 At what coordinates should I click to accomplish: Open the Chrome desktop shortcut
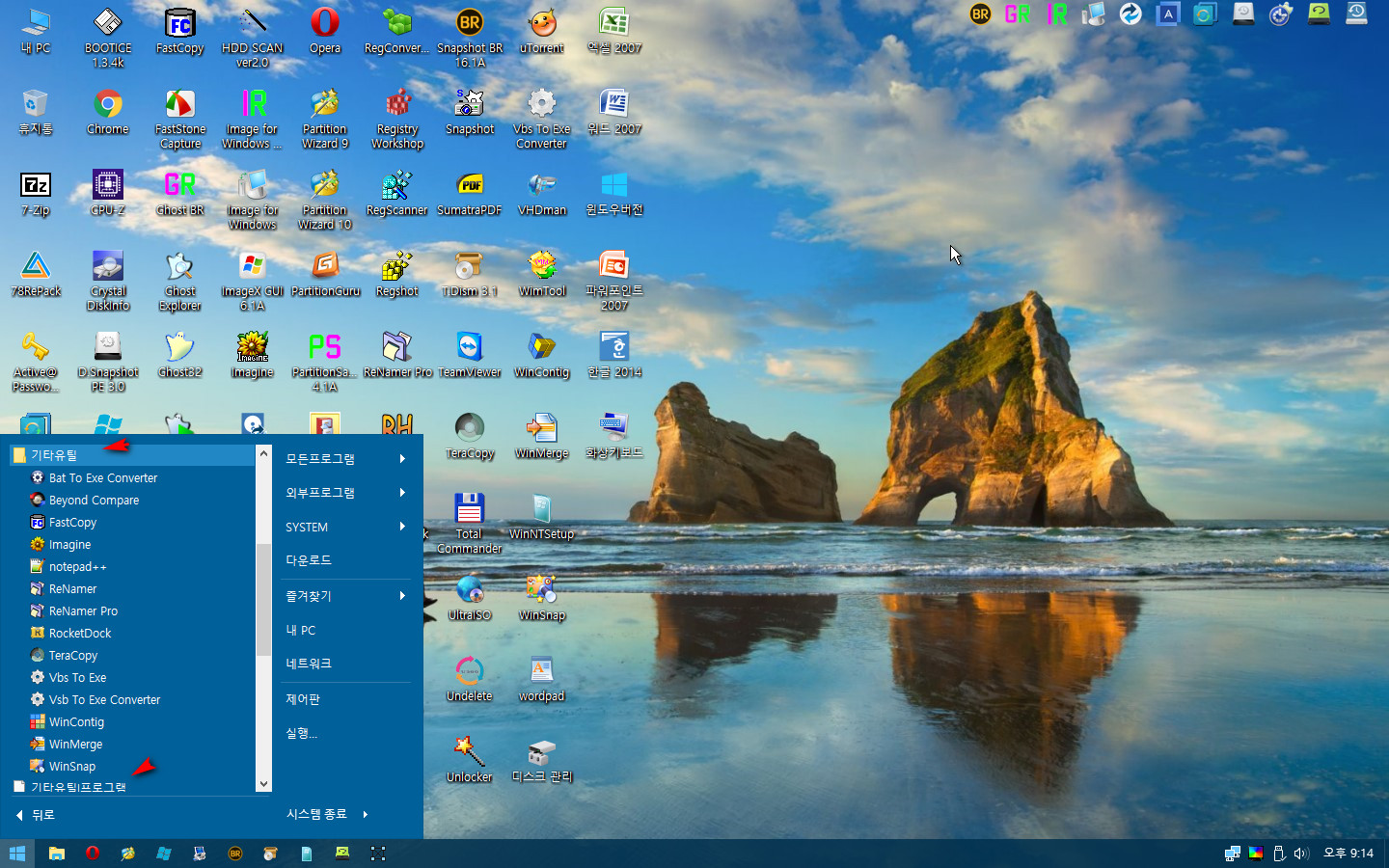107,112
